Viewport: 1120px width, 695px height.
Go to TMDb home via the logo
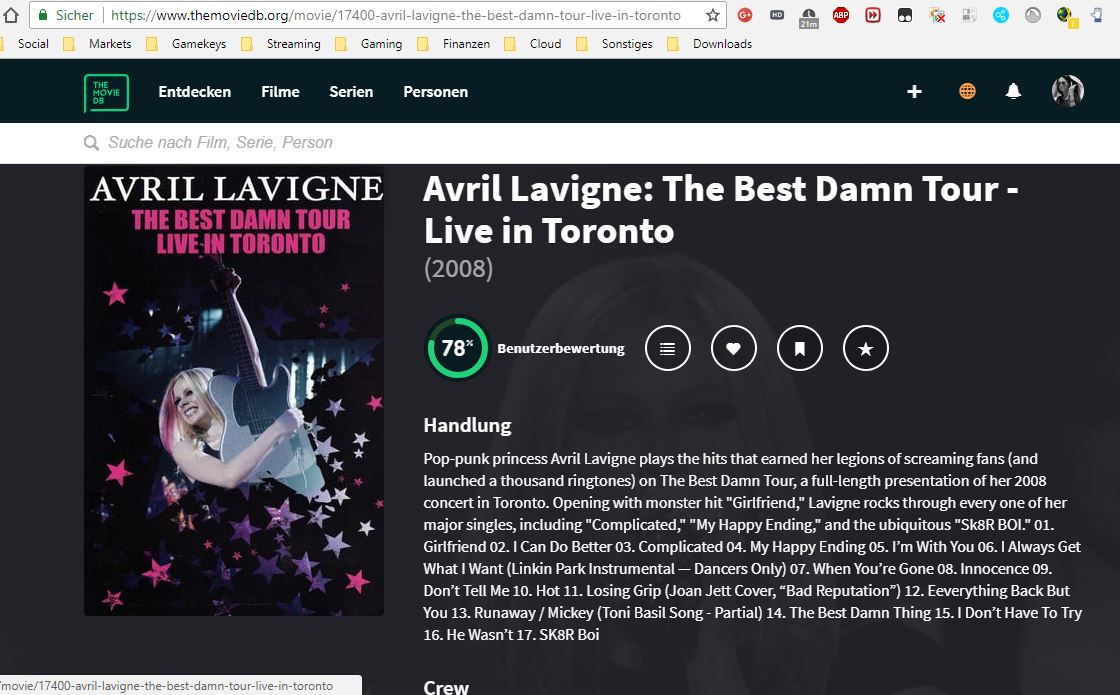coord(106,93)
